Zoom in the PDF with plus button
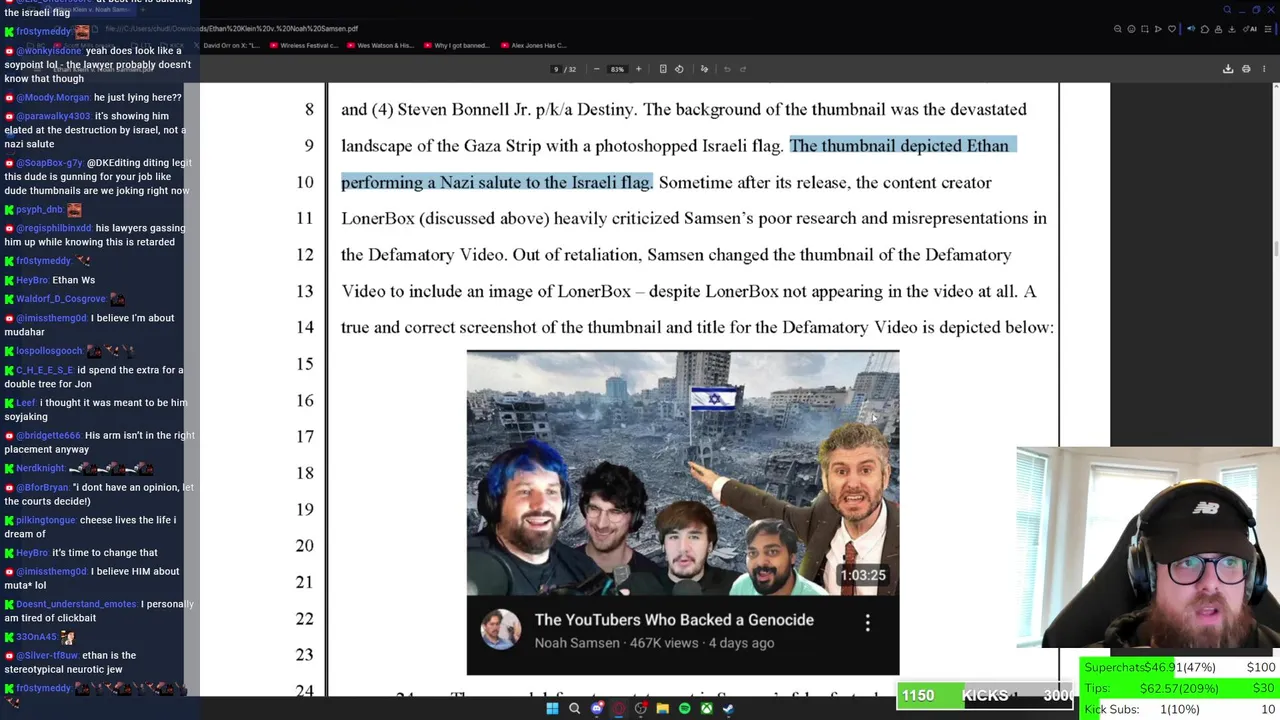This screenshot has width=1280, height=720. (638, 69)
